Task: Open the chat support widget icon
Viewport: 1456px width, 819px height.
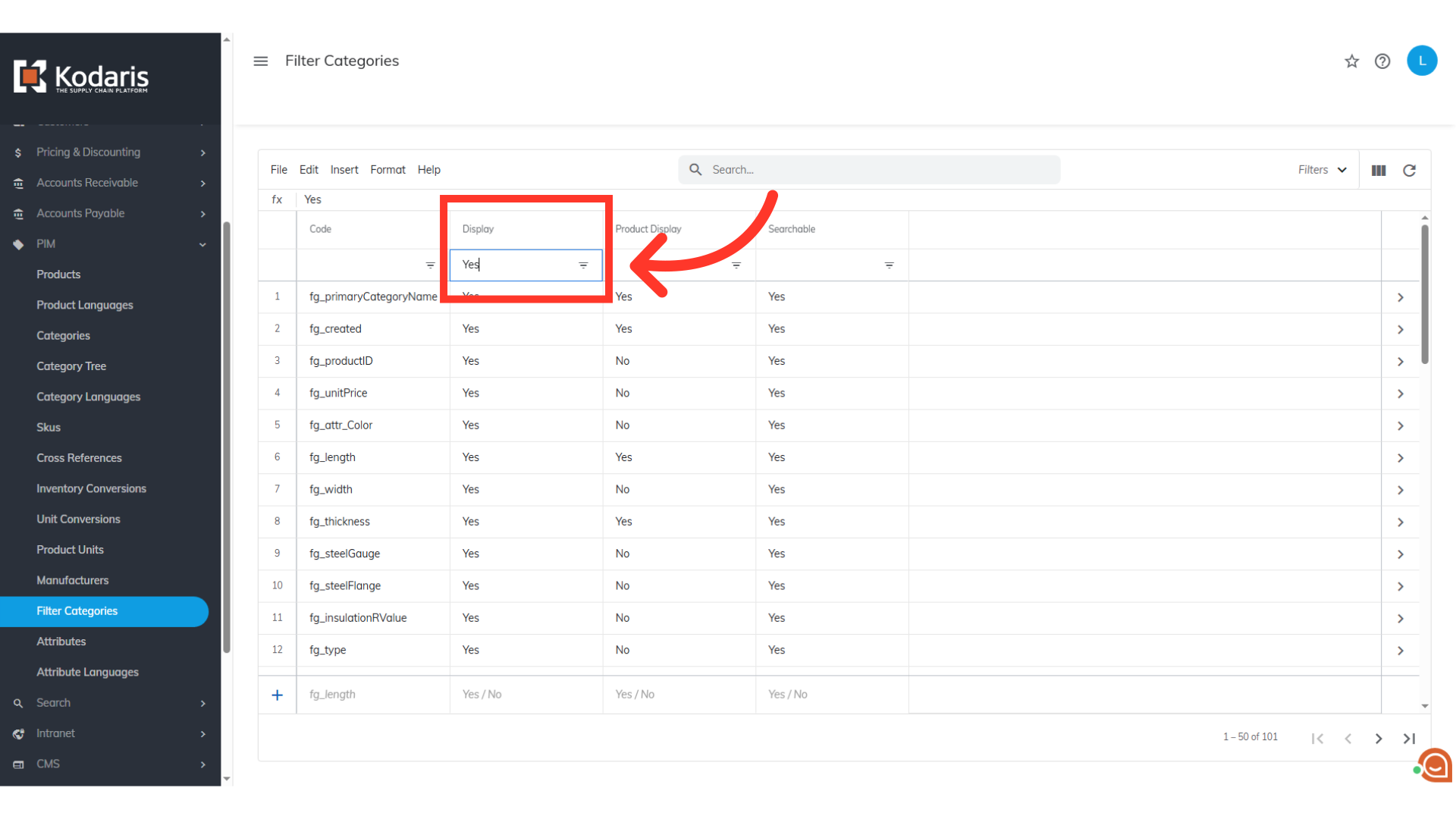Action: coord(1435,765)
